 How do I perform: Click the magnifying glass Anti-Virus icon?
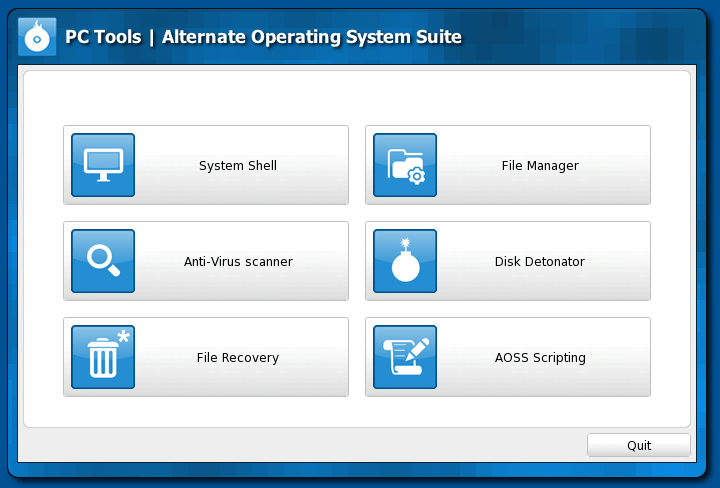pos(103,261)
